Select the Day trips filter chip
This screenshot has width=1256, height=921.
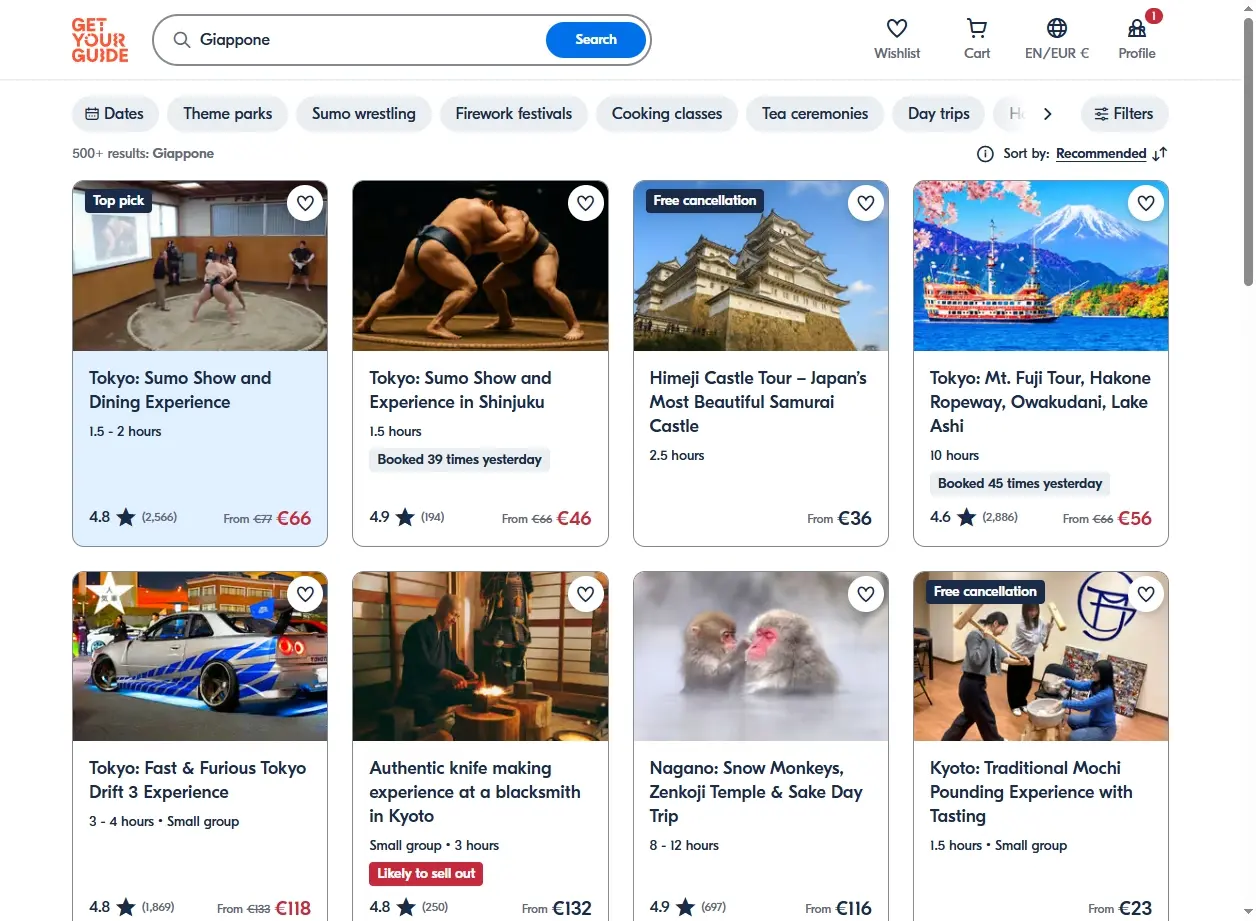(939, 114)
